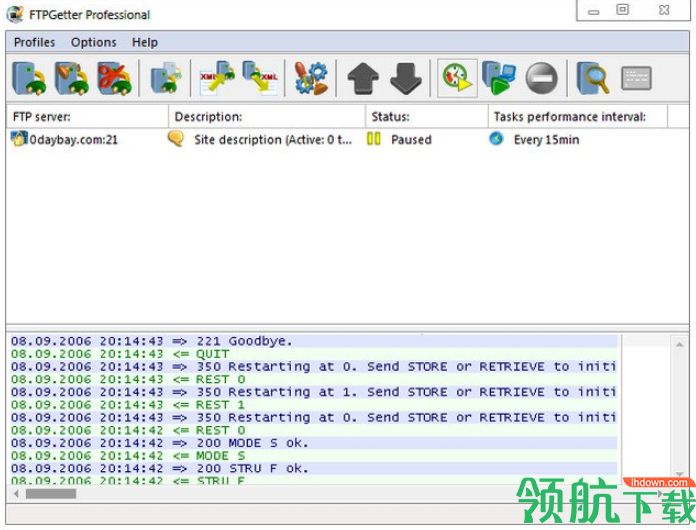Screen dimensions: 696x530
Task: Click the 350 Restarting at 1 log line
Action: tap(314, 392)
